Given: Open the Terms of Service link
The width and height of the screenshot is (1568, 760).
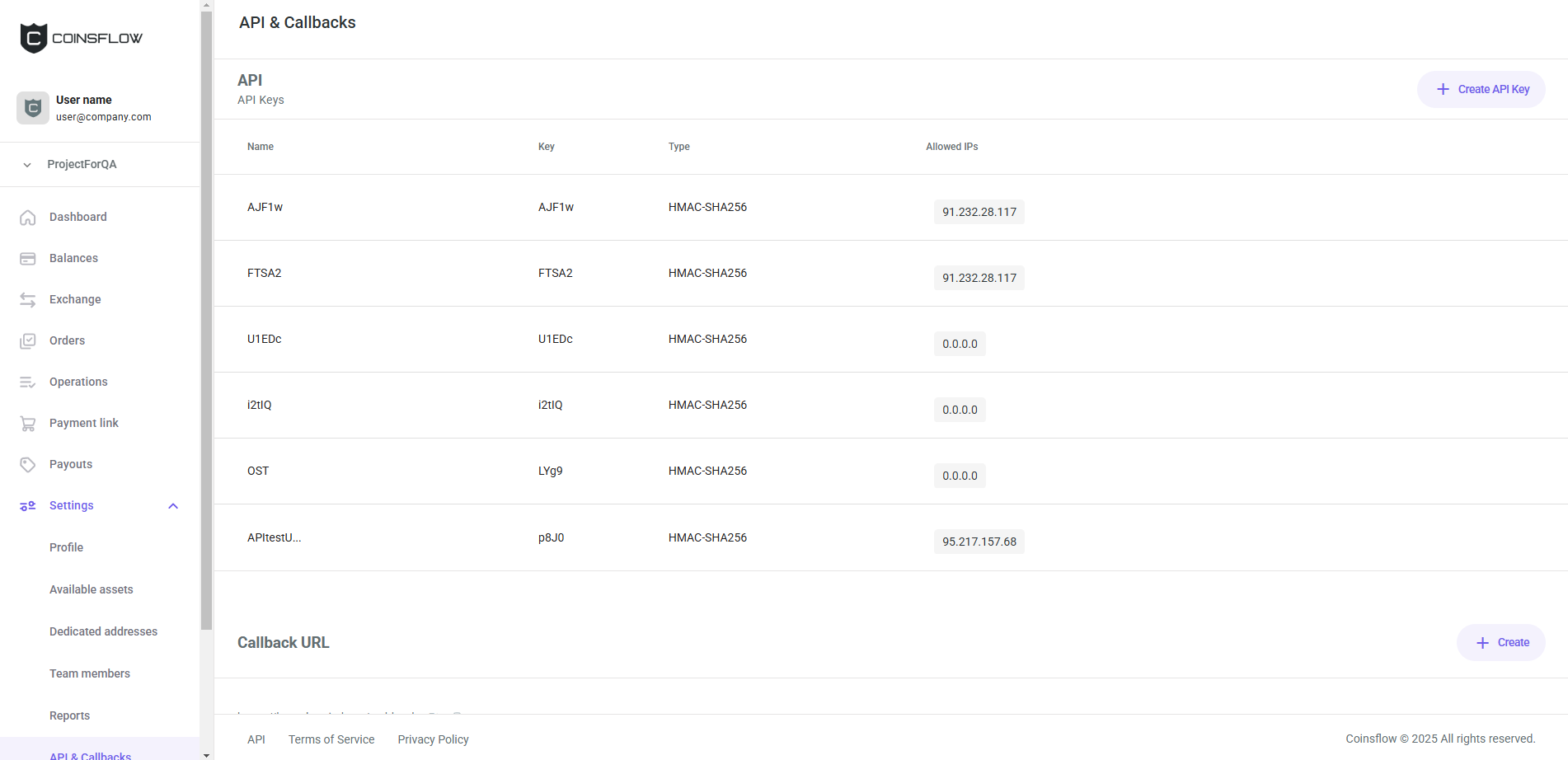Looking at the screenshot, I should 331,739.
